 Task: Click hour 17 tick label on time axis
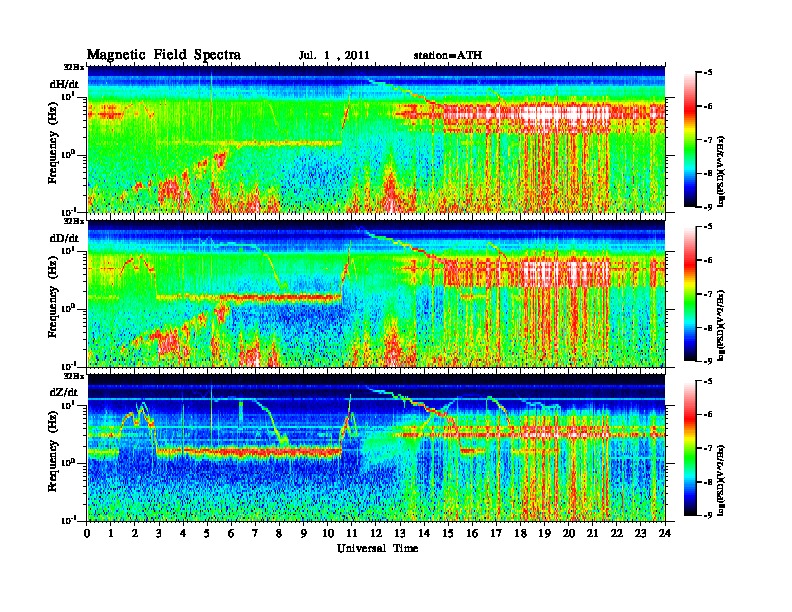click(497, 533)
